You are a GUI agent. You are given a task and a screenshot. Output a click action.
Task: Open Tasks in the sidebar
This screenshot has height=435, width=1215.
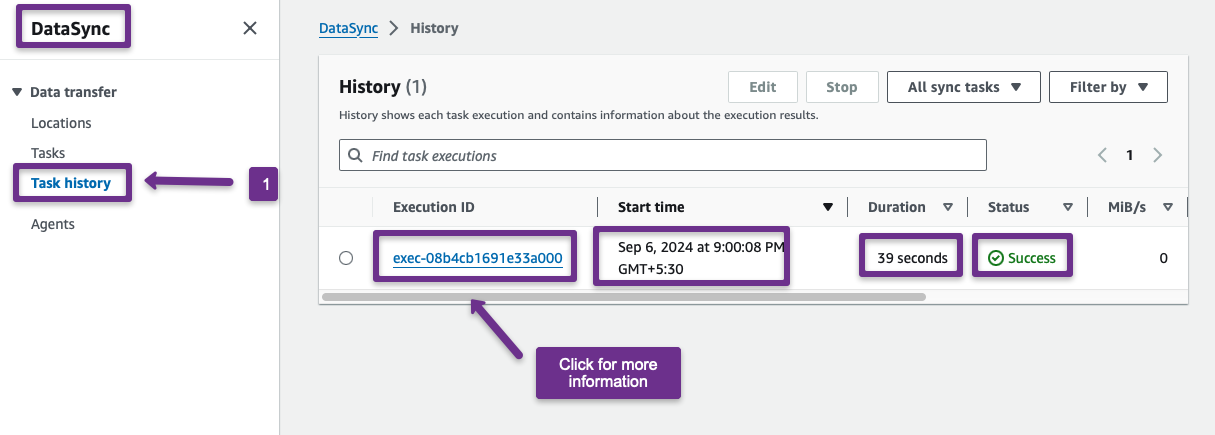48,153
